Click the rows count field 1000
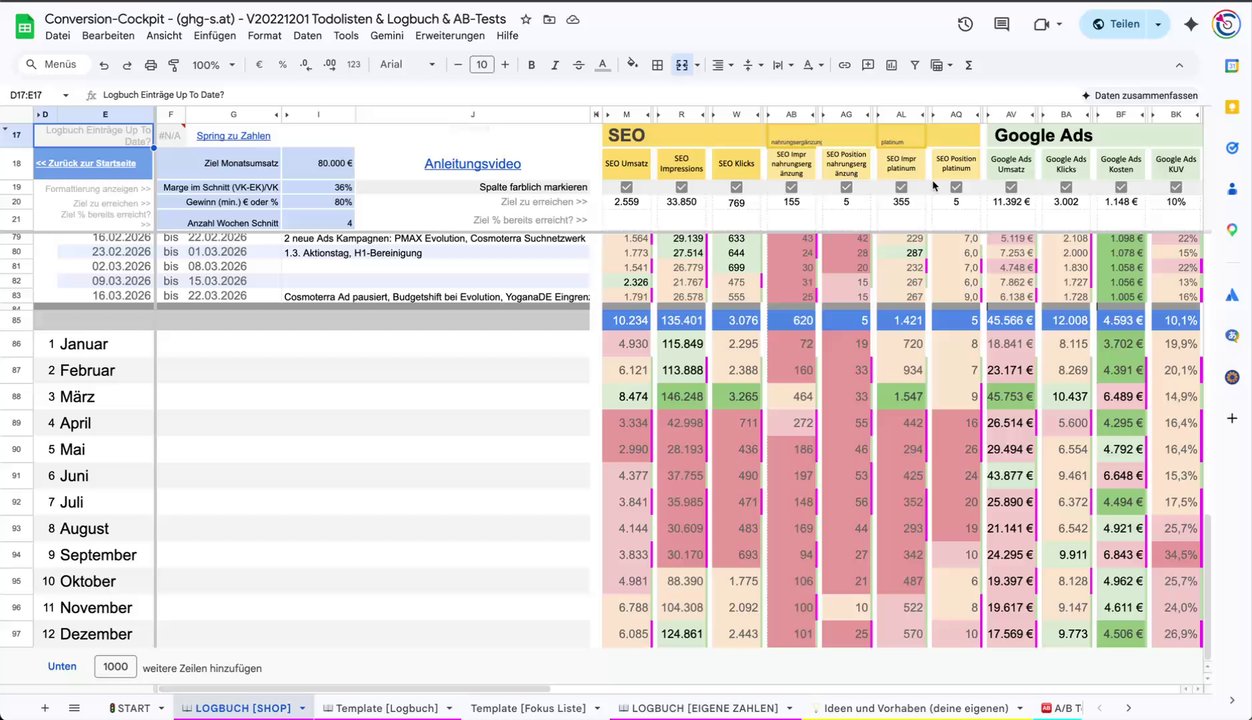Image resolution: width=1252 pixels, height=720 pixels. (116, 667)
